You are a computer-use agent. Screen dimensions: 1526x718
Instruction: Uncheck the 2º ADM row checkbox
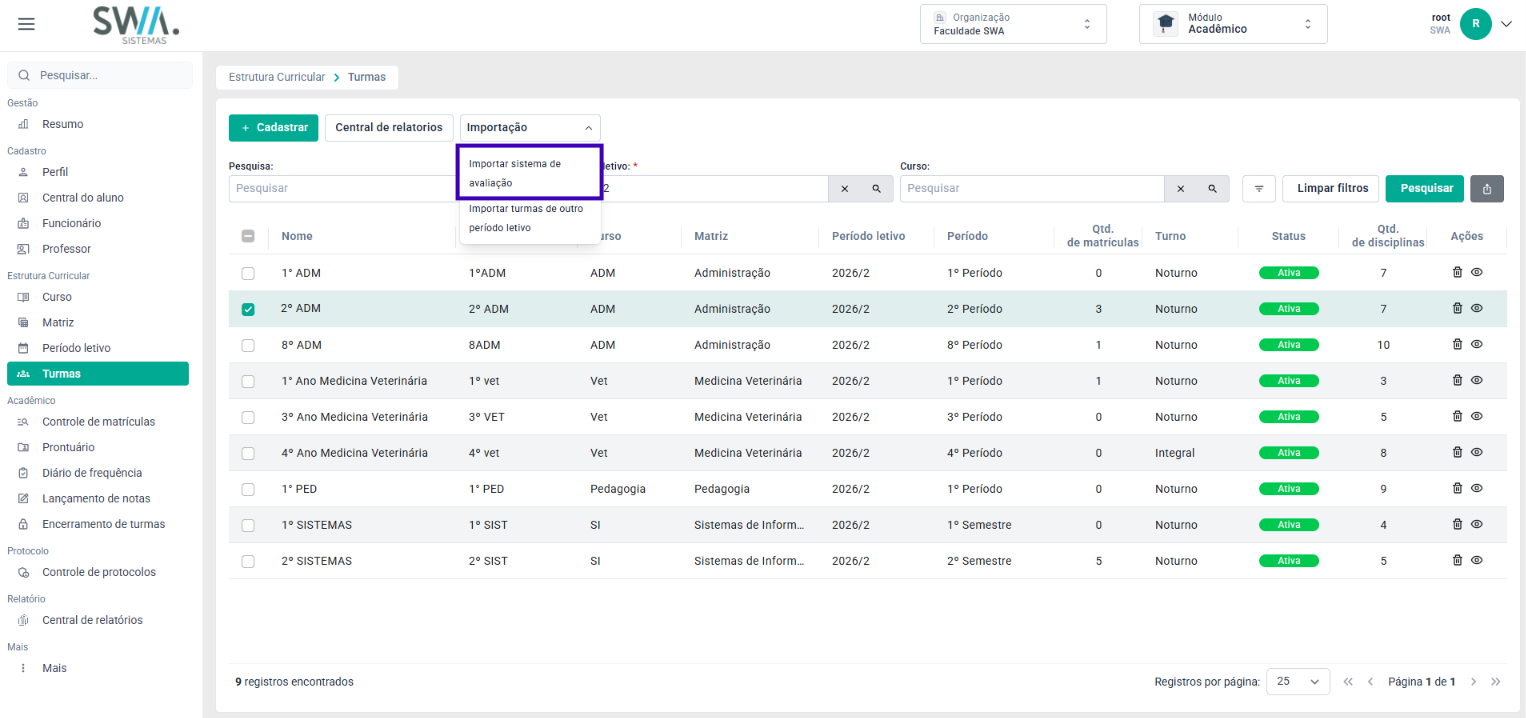coord(248,309)
